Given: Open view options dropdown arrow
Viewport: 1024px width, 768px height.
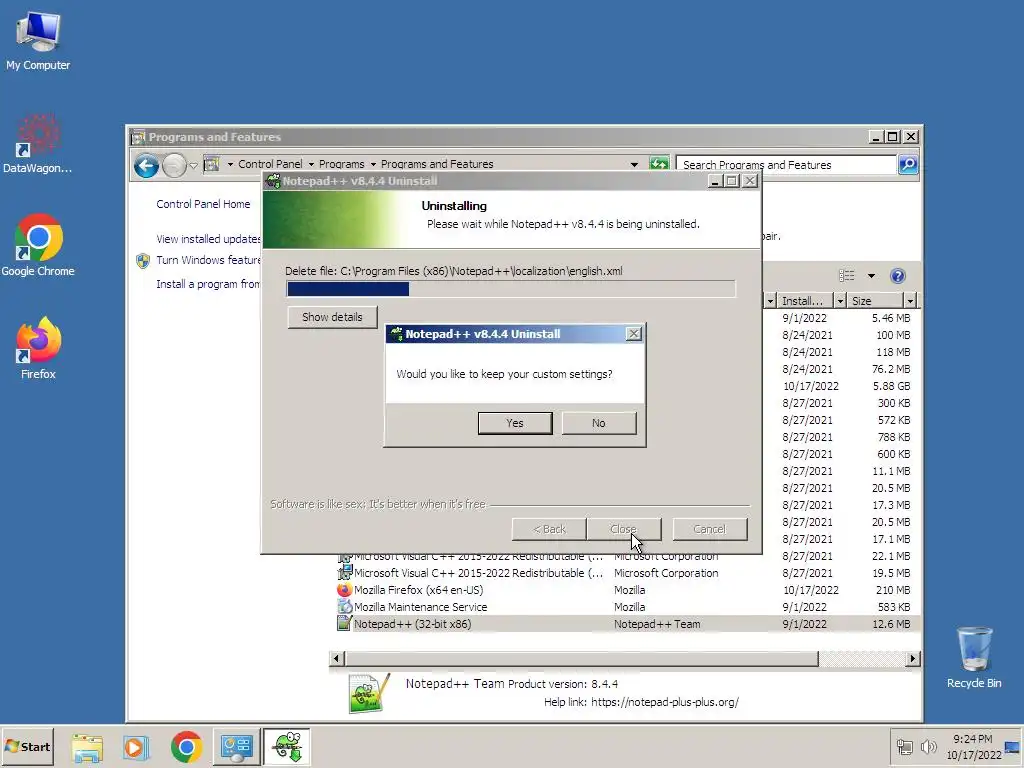Looking at the screenshot, I should tap(871, 276).
